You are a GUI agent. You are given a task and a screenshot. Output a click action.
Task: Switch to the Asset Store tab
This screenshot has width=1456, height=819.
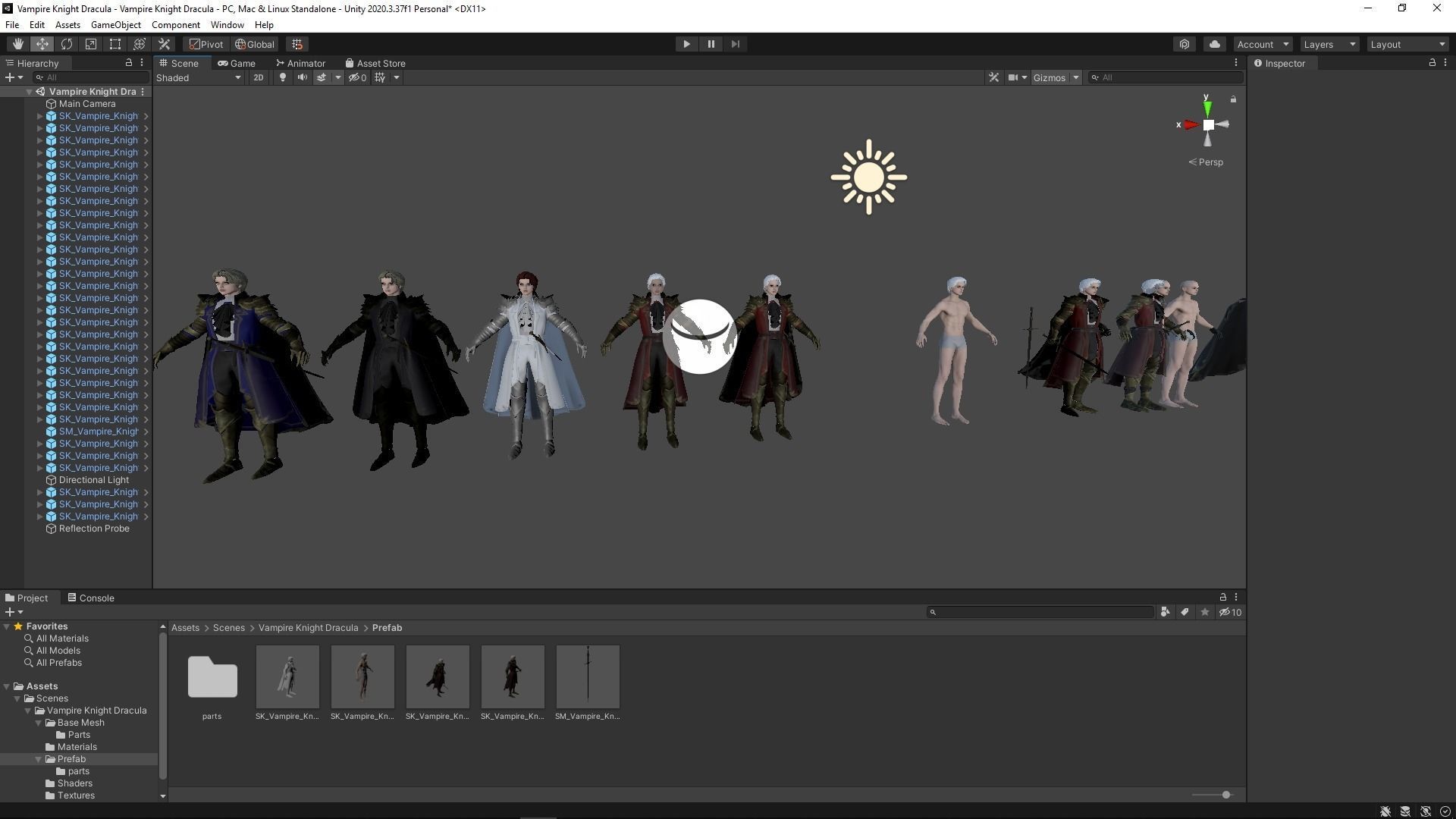(x=375, y=63)
